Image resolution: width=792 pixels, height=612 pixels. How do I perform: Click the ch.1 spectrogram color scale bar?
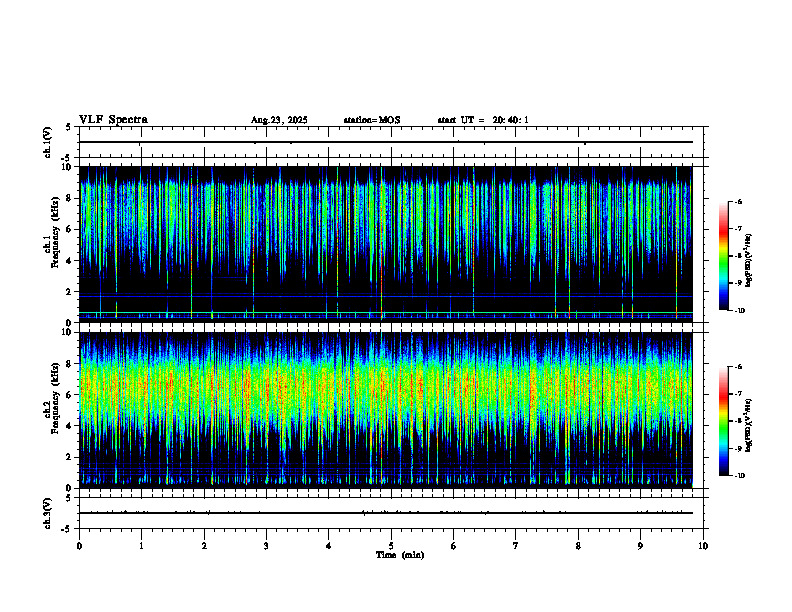pos(723,256)
